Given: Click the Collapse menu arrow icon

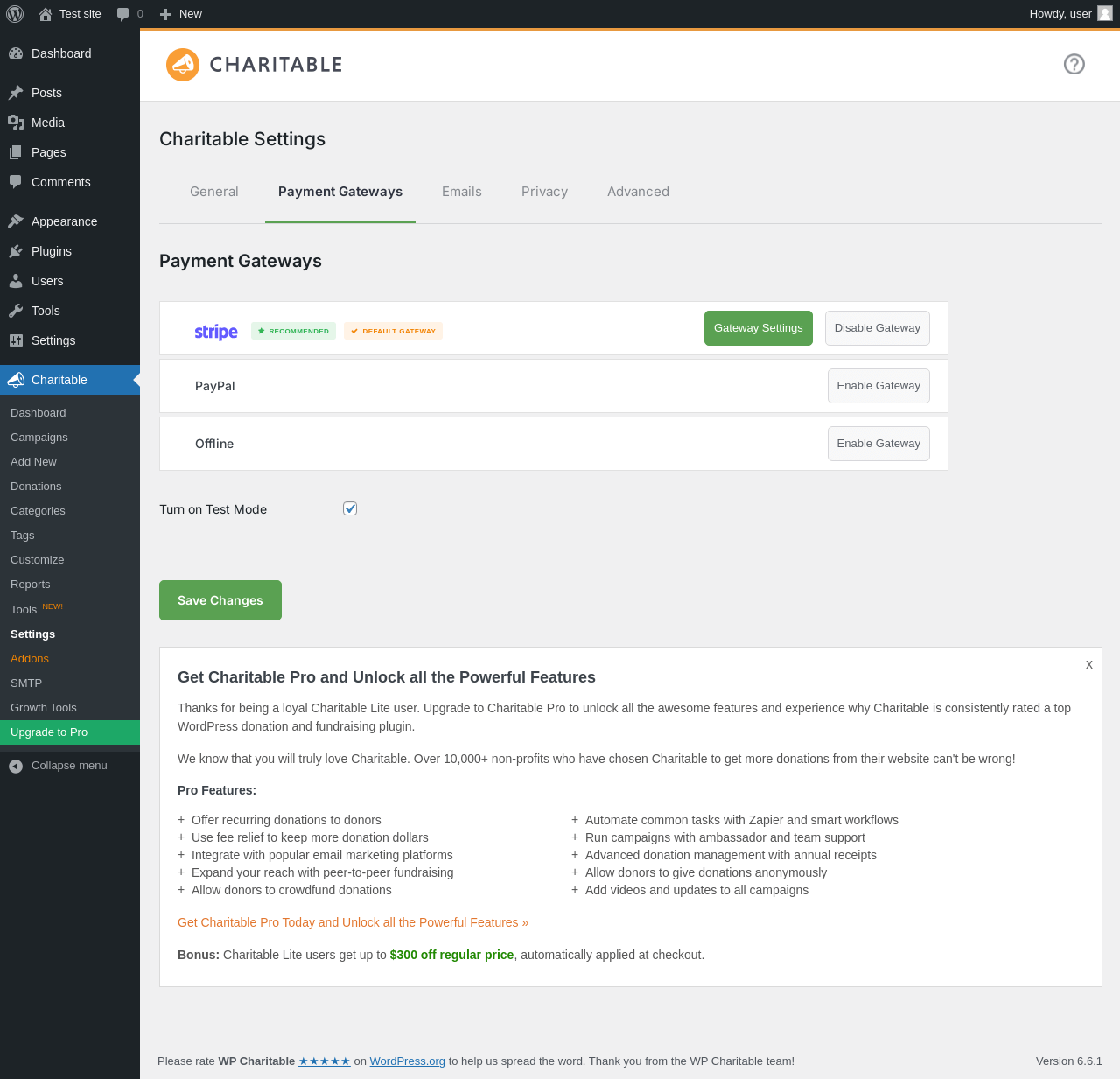Looking at the screenshot, I should click(x=16, y=766).
